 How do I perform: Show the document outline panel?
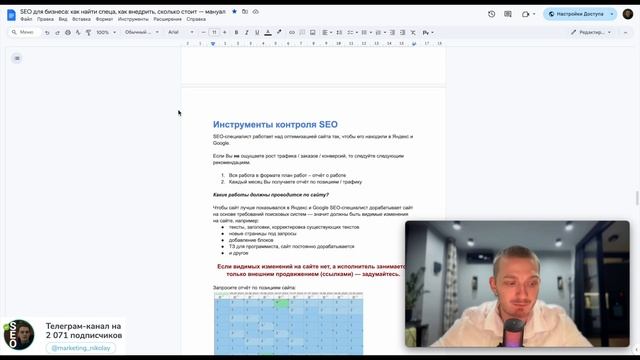(17, 58)
